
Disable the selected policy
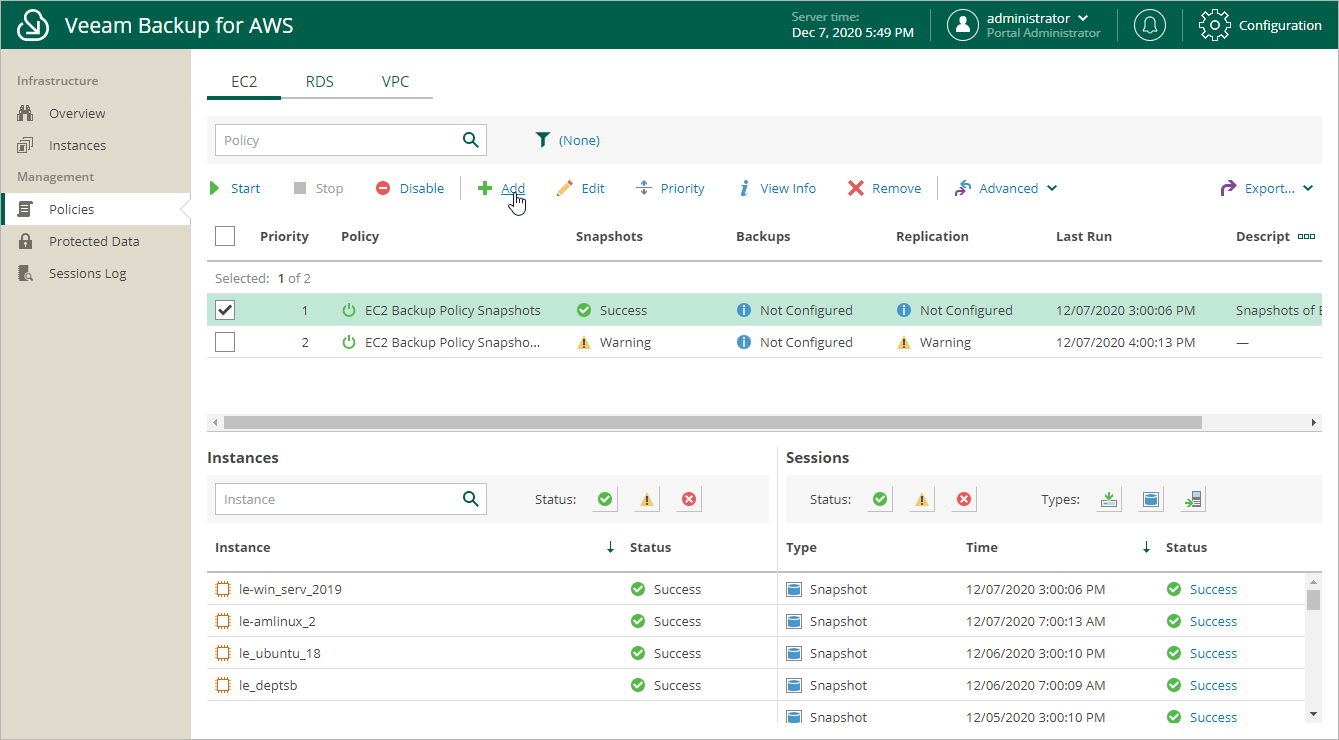410,188
